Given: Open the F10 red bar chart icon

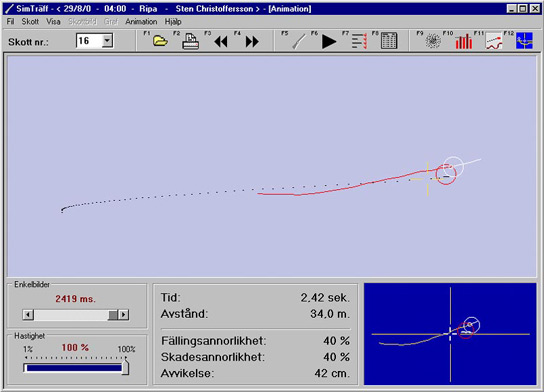Looking at the screenshot, I should coord(464,41).
